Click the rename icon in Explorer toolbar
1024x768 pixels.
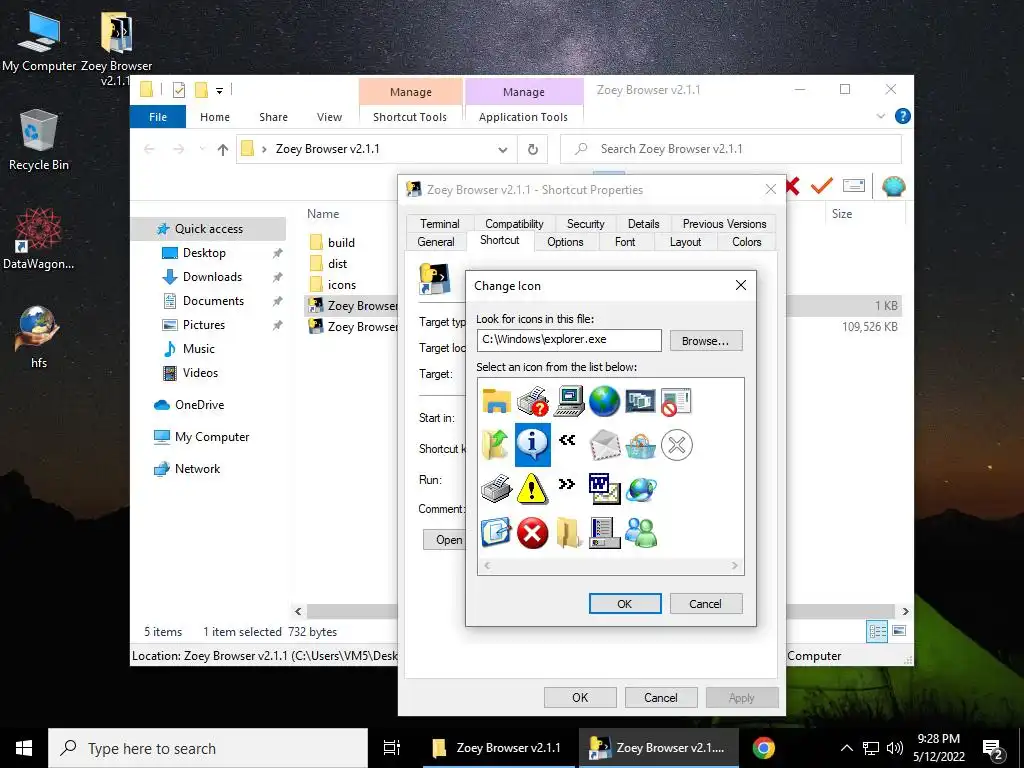pos(854,186)
